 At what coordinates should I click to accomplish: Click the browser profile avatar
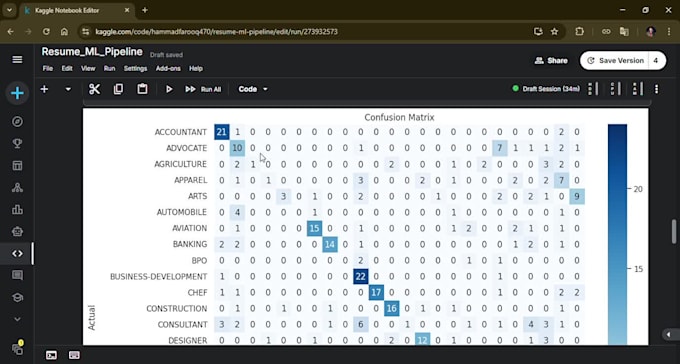(651, 32)
